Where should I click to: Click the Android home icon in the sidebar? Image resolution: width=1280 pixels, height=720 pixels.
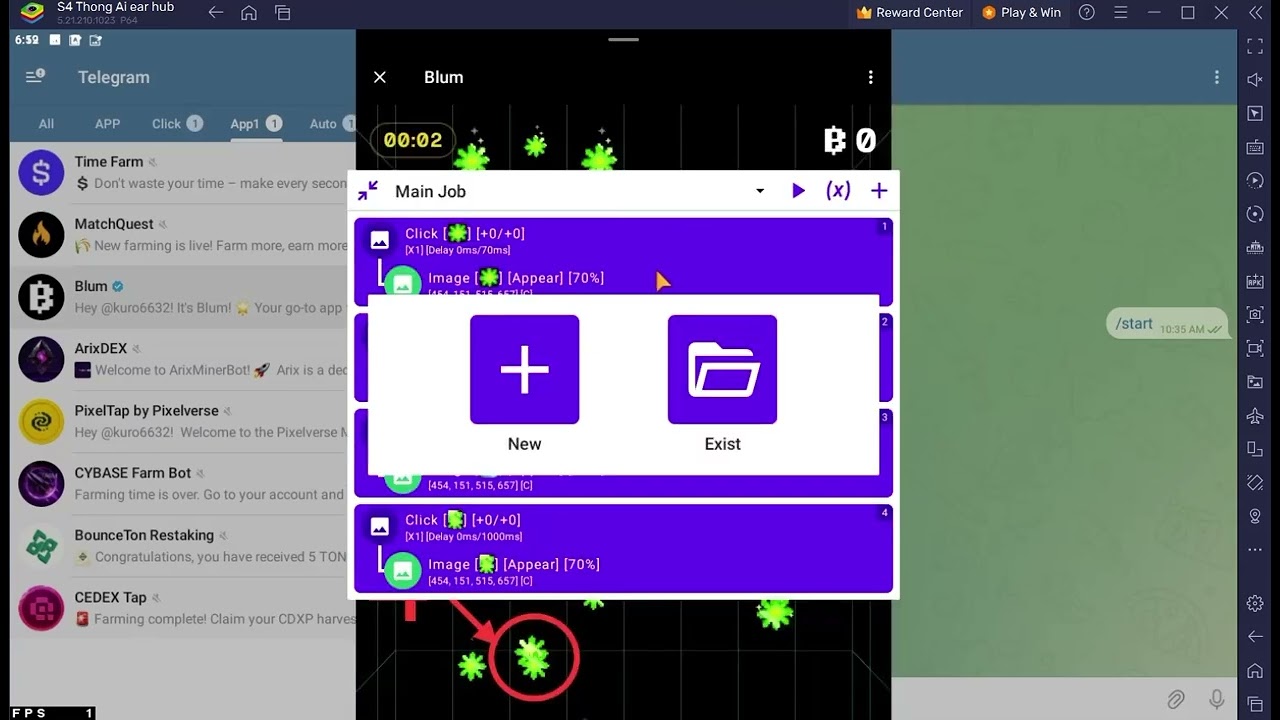(x=1255, y=670)
